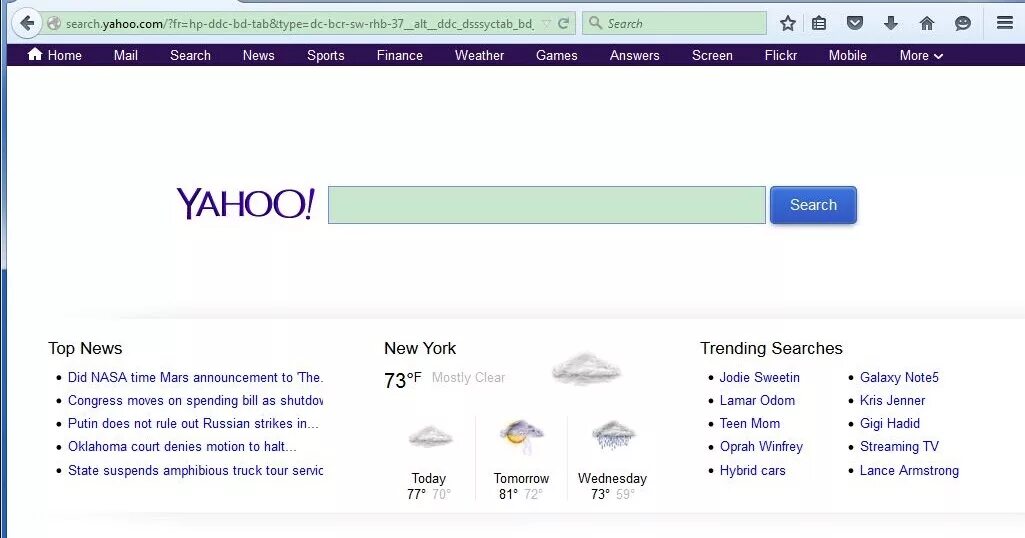Go back with the browser back arrow
The width and height of the screenshot is (1025, 538).
click(27, 24)
